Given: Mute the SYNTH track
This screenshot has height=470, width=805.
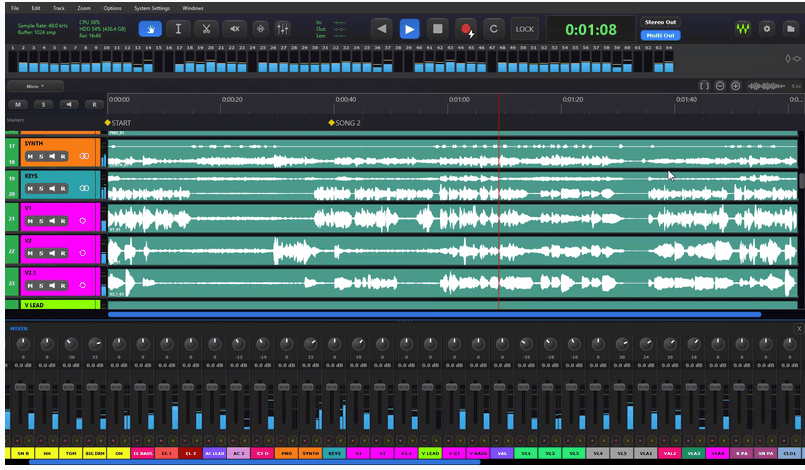Looking at the screenshot, I should point(30,156).
